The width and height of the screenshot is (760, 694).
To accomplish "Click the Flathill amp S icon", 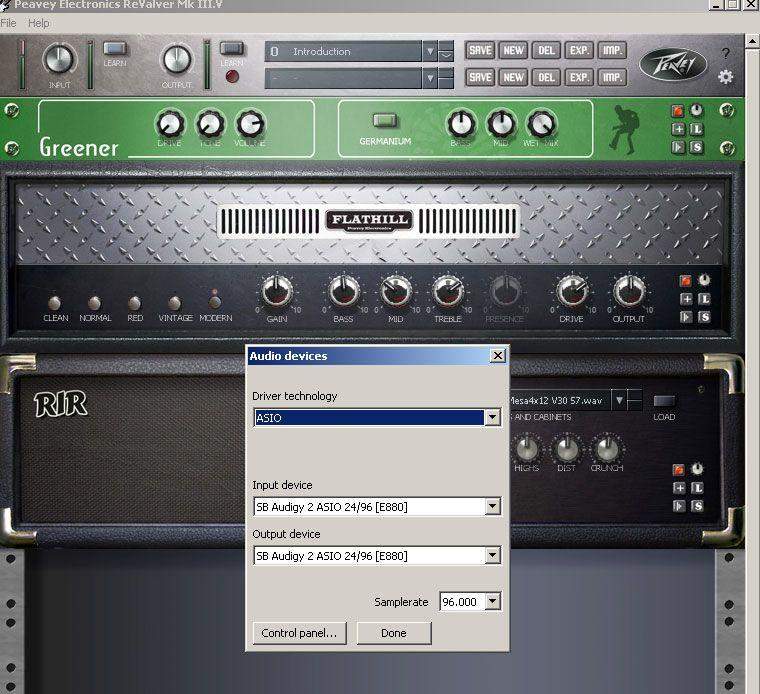I will point(704,317).
